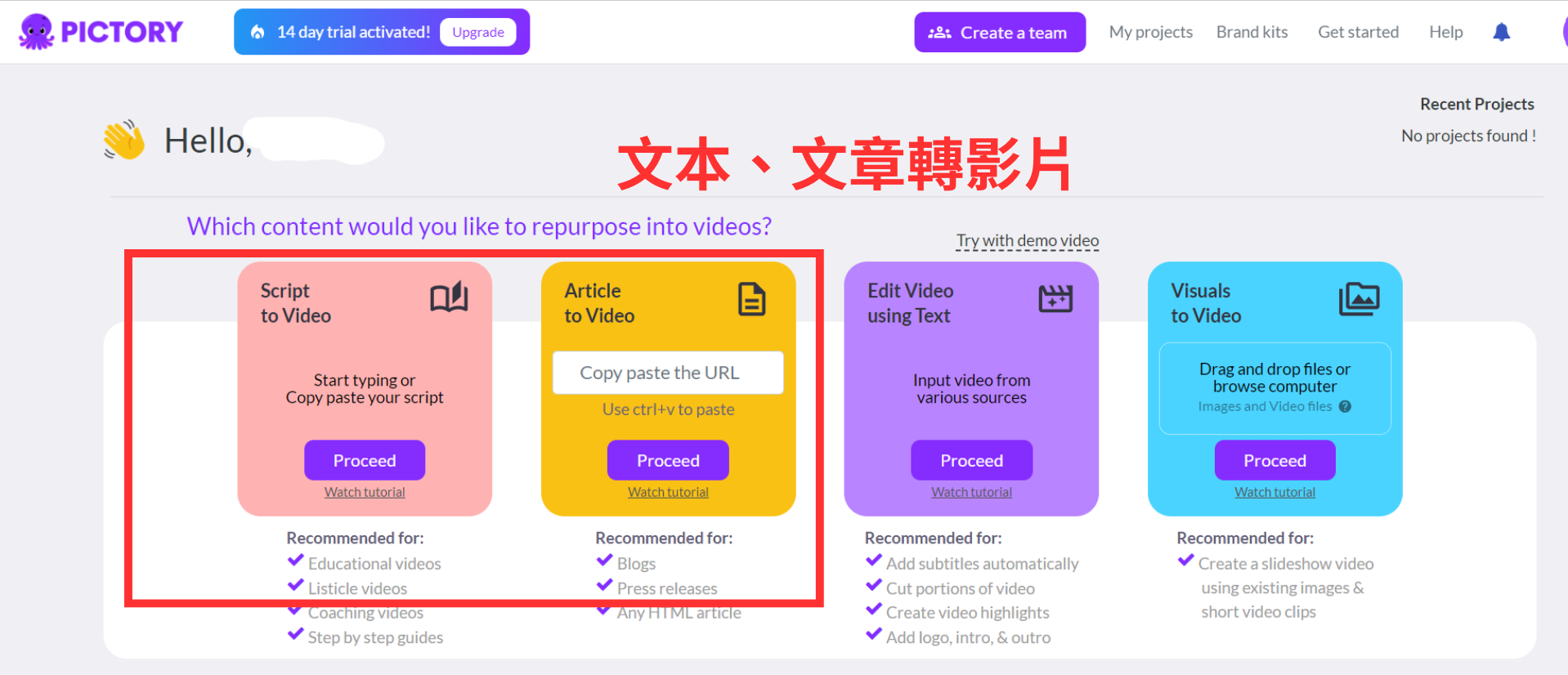This screenshot has width=1568, height=675.
Task: Click the Script to Video book icon
Action: pos(449,298)
